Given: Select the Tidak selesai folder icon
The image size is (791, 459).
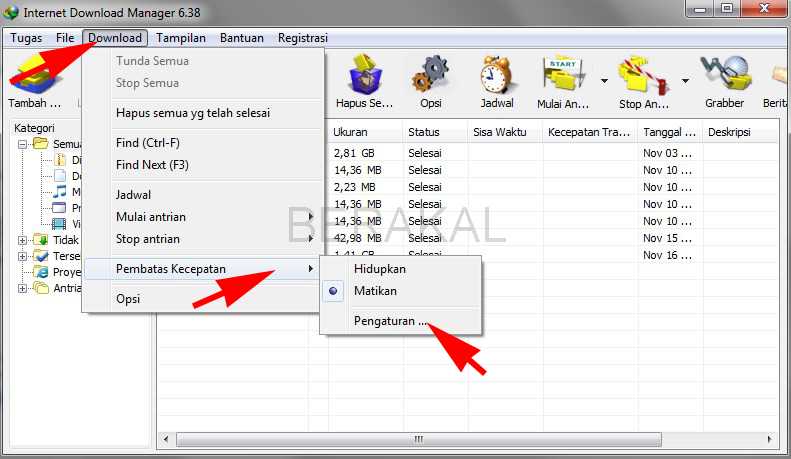Looking at the screenshot, I should click(x=41, y=240).
